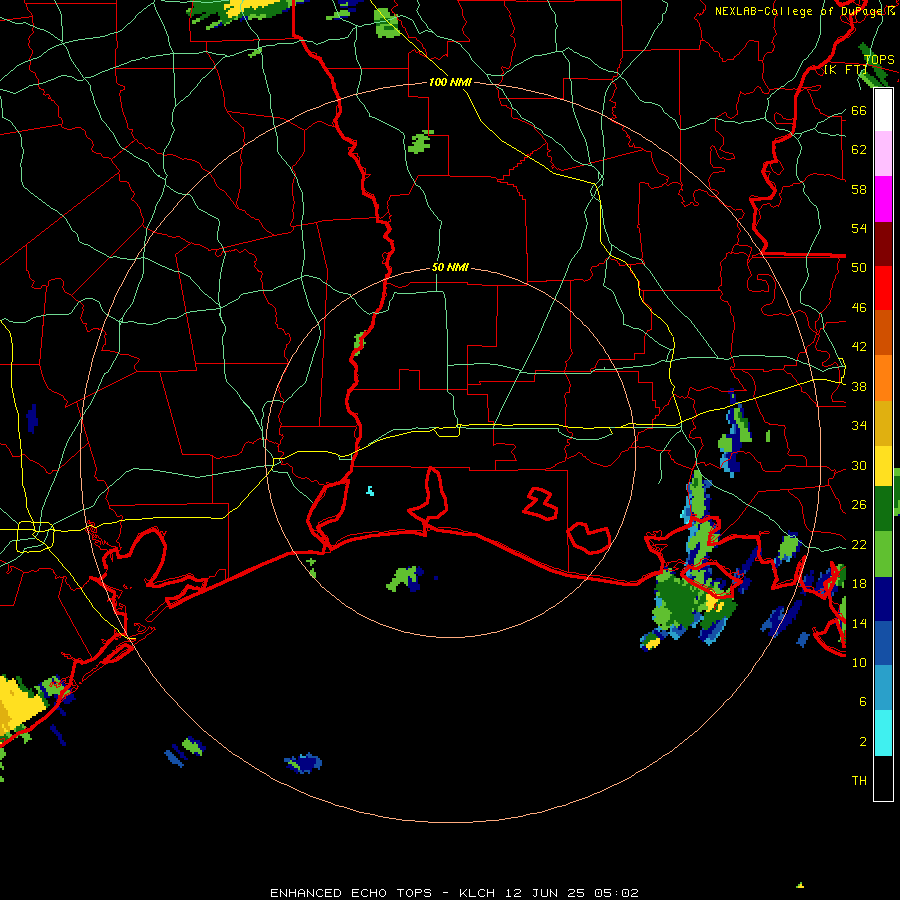The height and width of the screenshot is (900, 900).
Task: Click the '100 NMI' range ring label
Action: [450, 83]
